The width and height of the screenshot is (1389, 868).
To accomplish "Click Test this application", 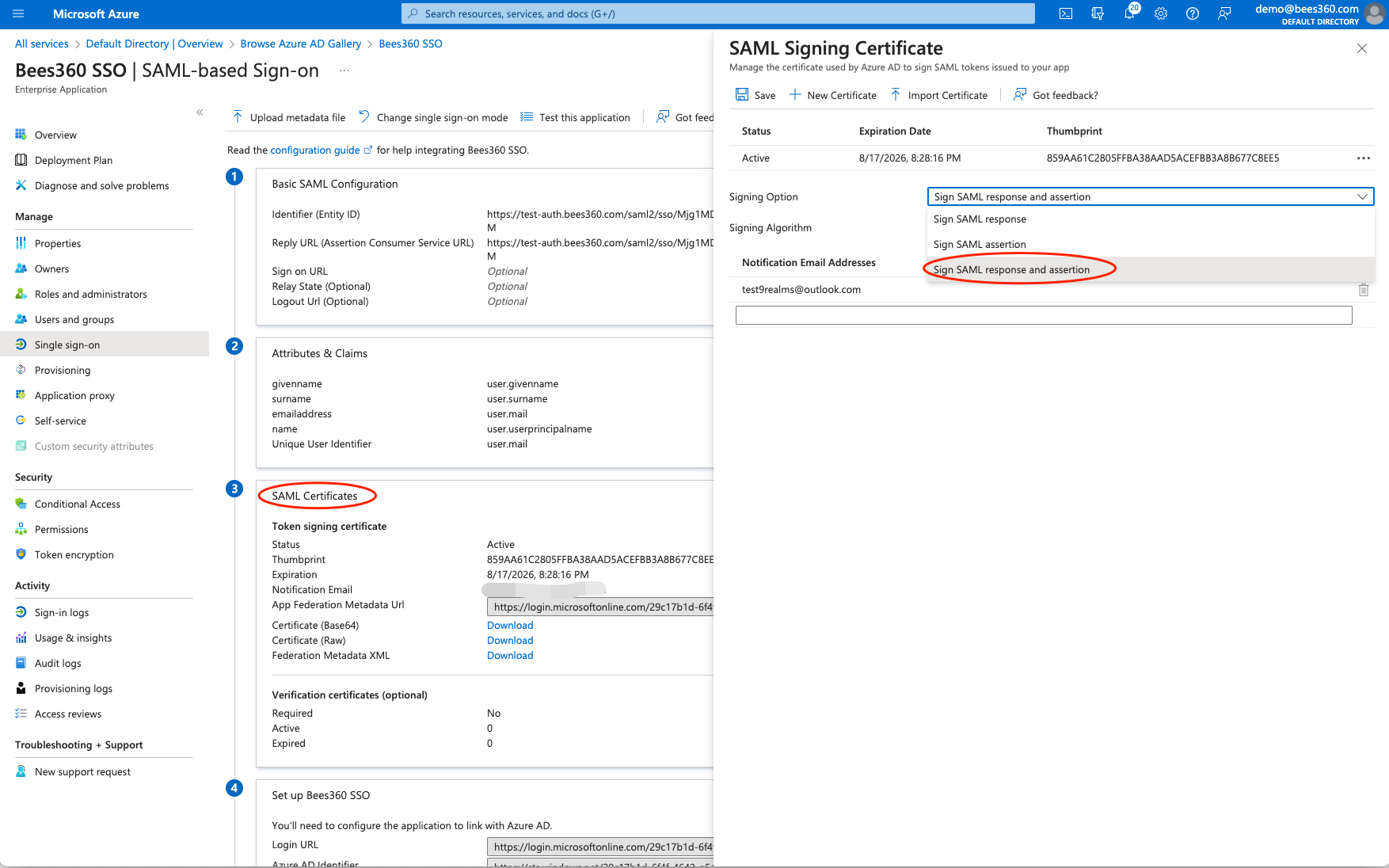I will click(575, 117).
